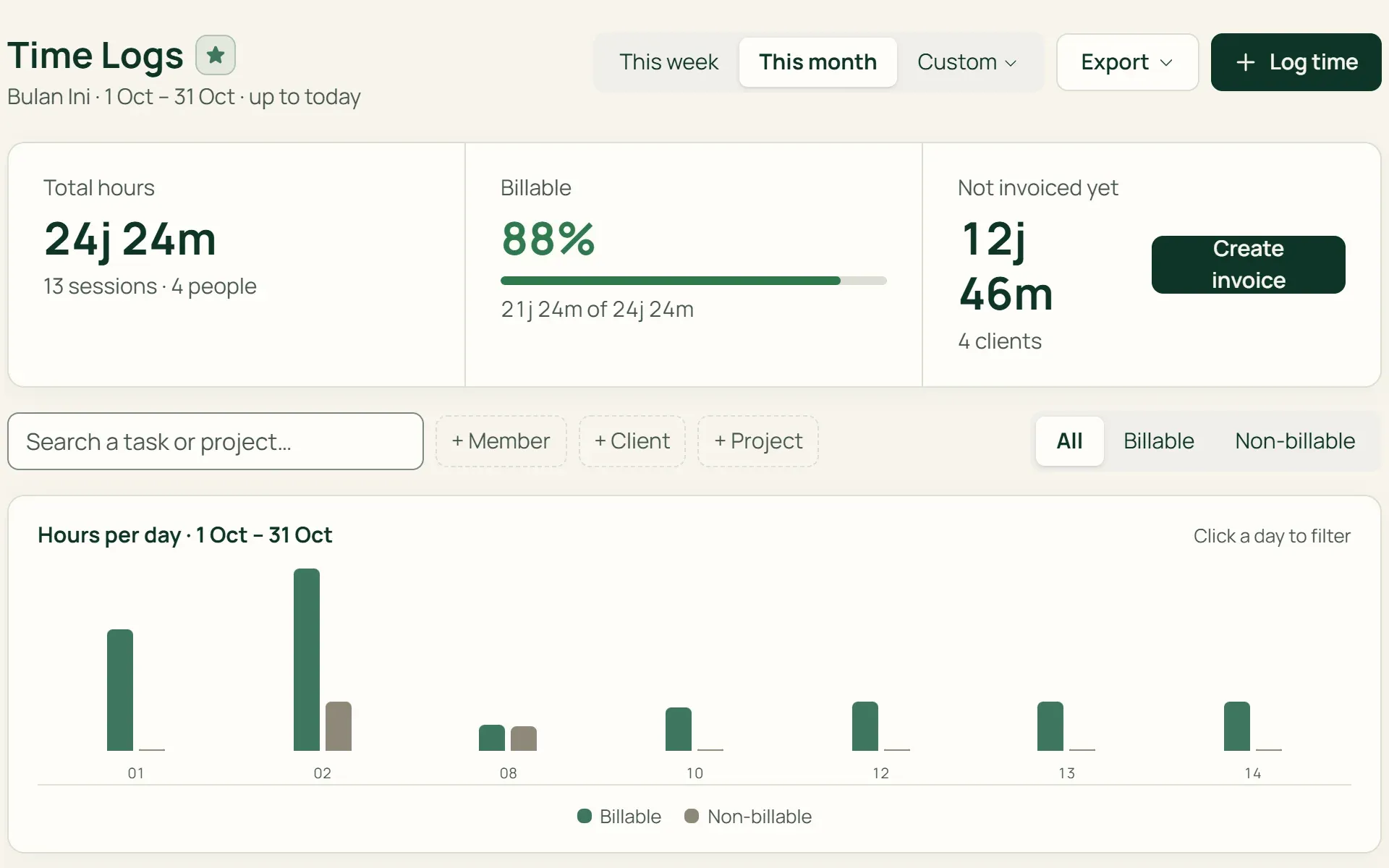Click the 12j 46m not invoiced value
Screen dimensions: 1389x868
pyautogui.click(x=1006, y=266)
